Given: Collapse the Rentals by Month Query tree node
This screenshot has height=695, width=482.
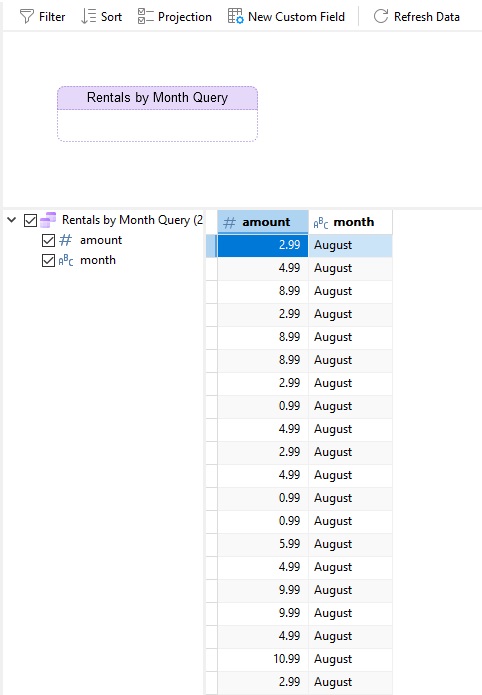Looking at the screenshot, I should (x=12, y=219).
